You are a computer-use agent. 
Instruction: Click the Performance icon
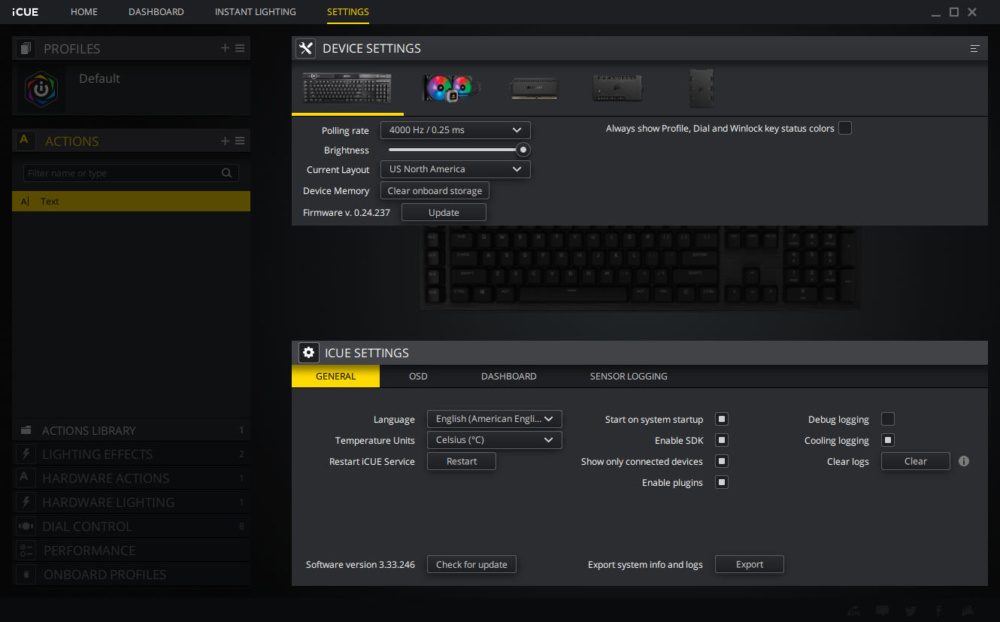click(x=26, y=551)
